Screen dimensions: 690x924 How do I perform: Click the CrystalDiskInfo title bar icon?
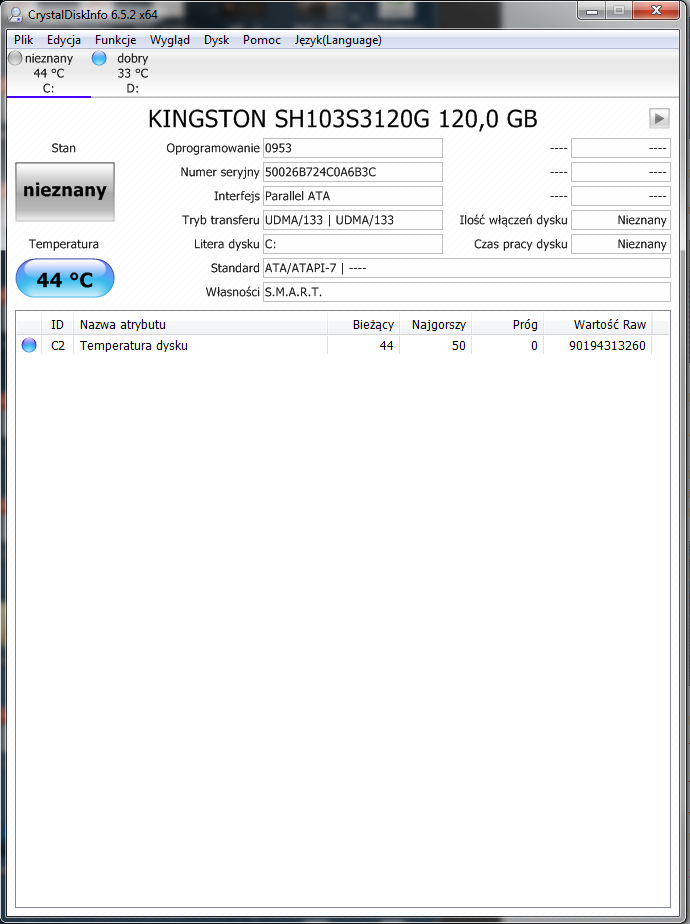tap(15, 14)
